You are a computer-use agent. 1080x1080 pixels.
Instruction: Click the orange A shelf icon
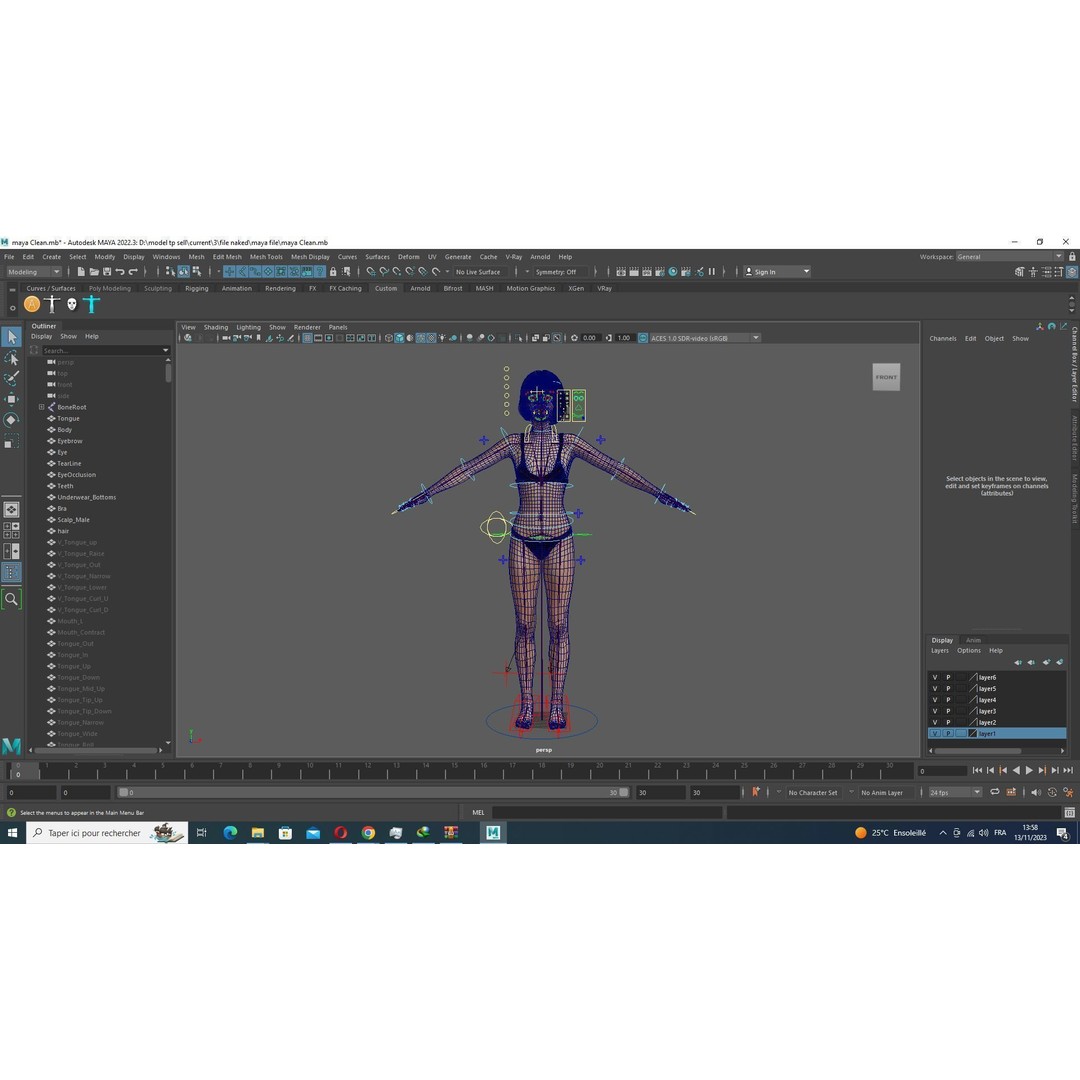[x=32, y=304]
